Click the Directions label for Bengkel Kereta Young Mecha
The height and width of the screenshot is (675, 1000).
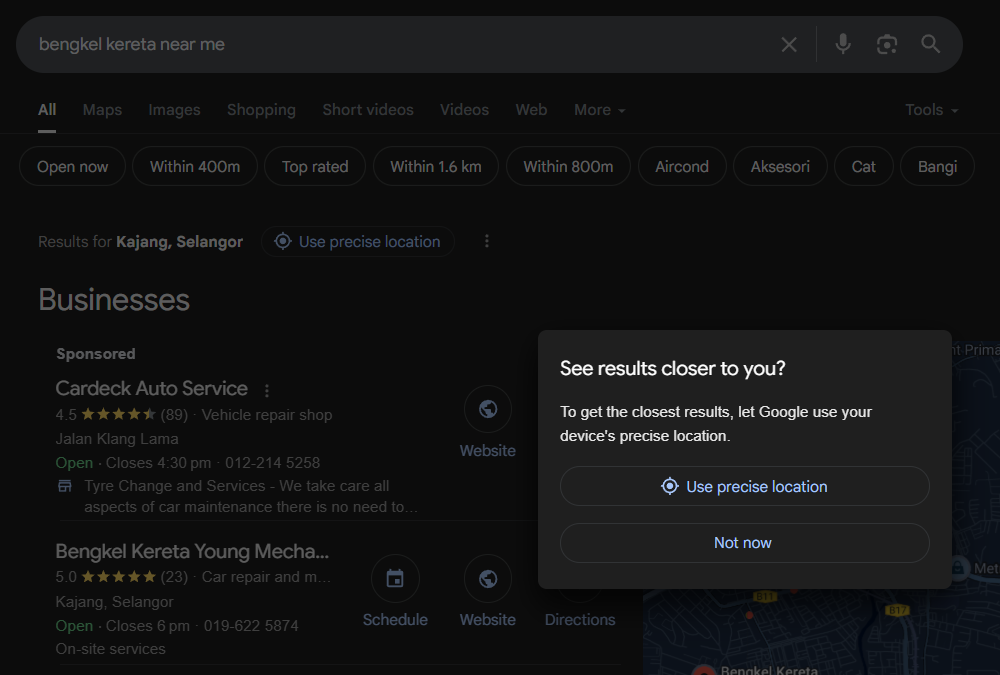point(580,619)
